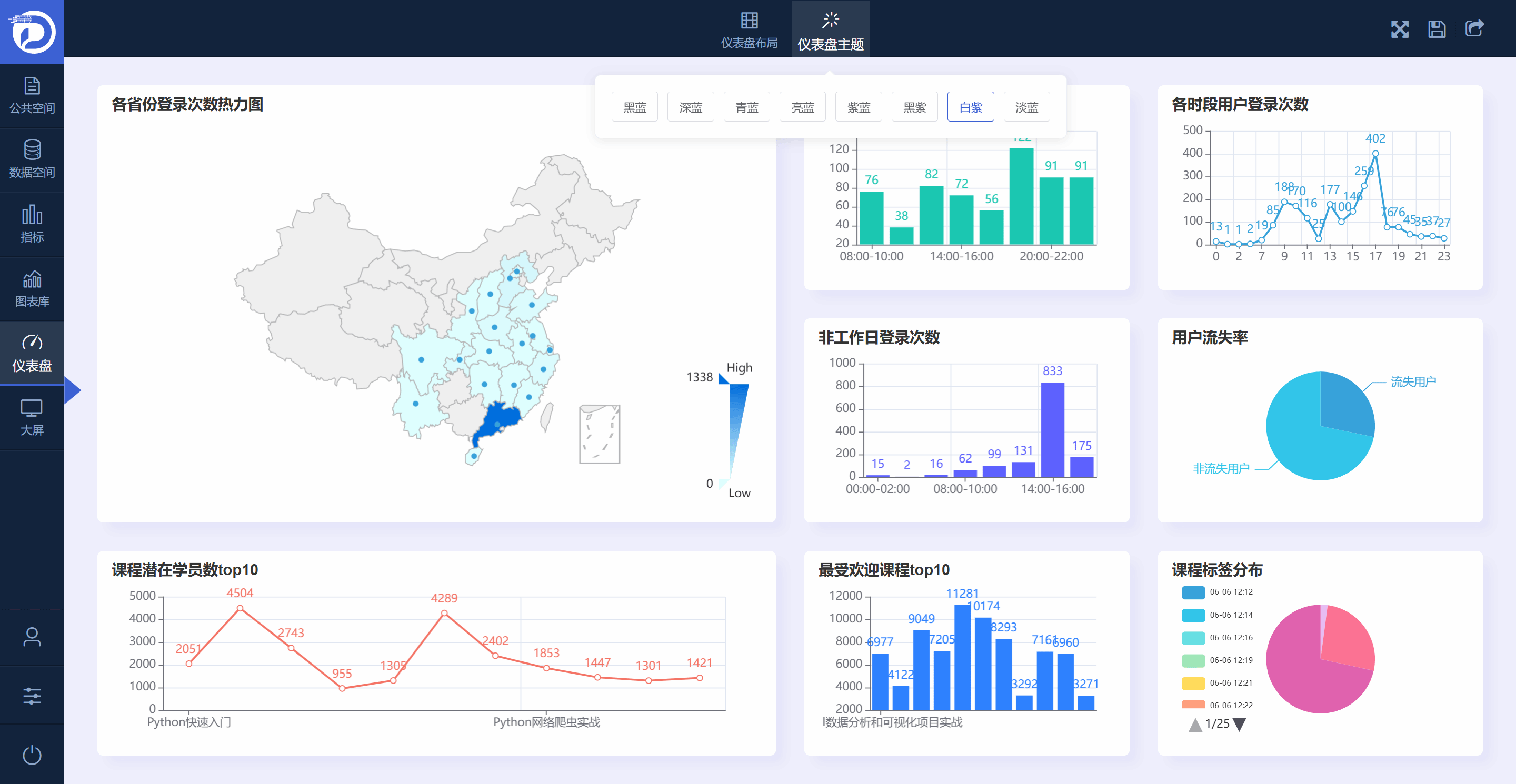The width and height of the screenshot is (1516, 784).
Task: Click the share export icon
Action: point(1474,28)
